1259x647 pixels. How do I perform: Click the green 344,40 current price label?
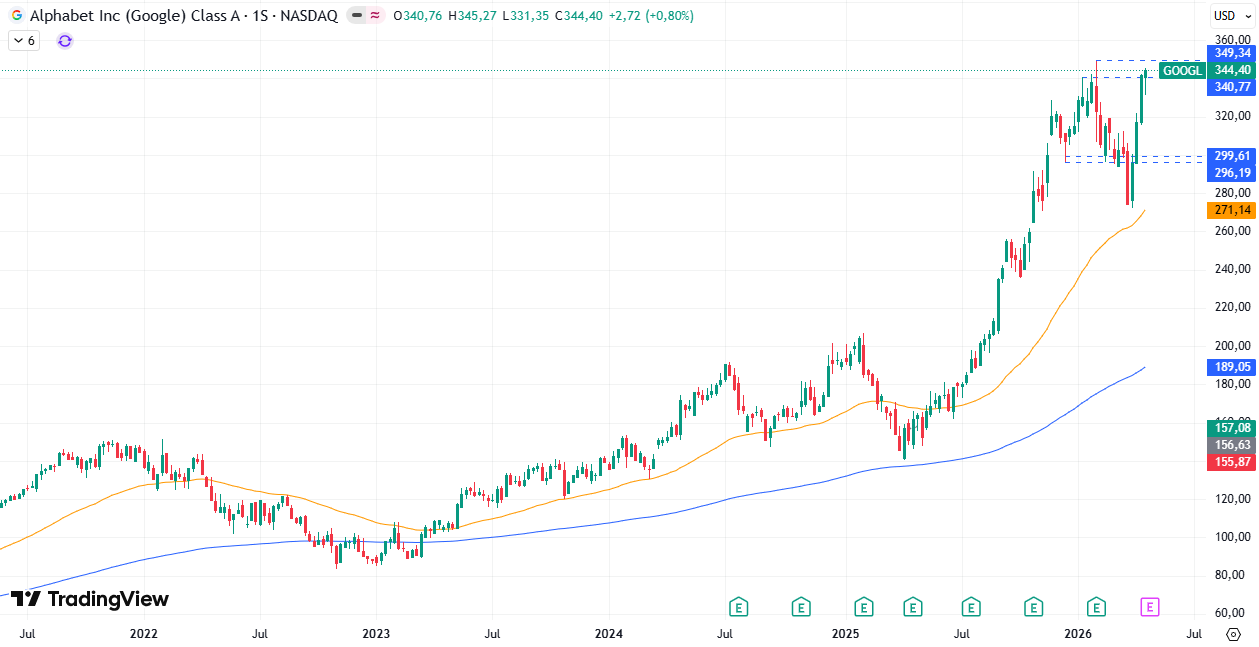click(x=1231, y=70)
